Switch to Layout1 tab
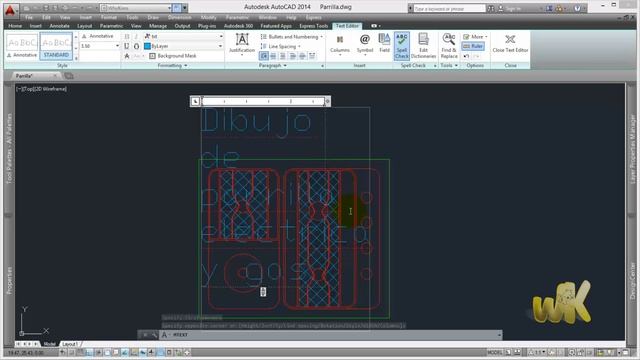 click(70, 344)
